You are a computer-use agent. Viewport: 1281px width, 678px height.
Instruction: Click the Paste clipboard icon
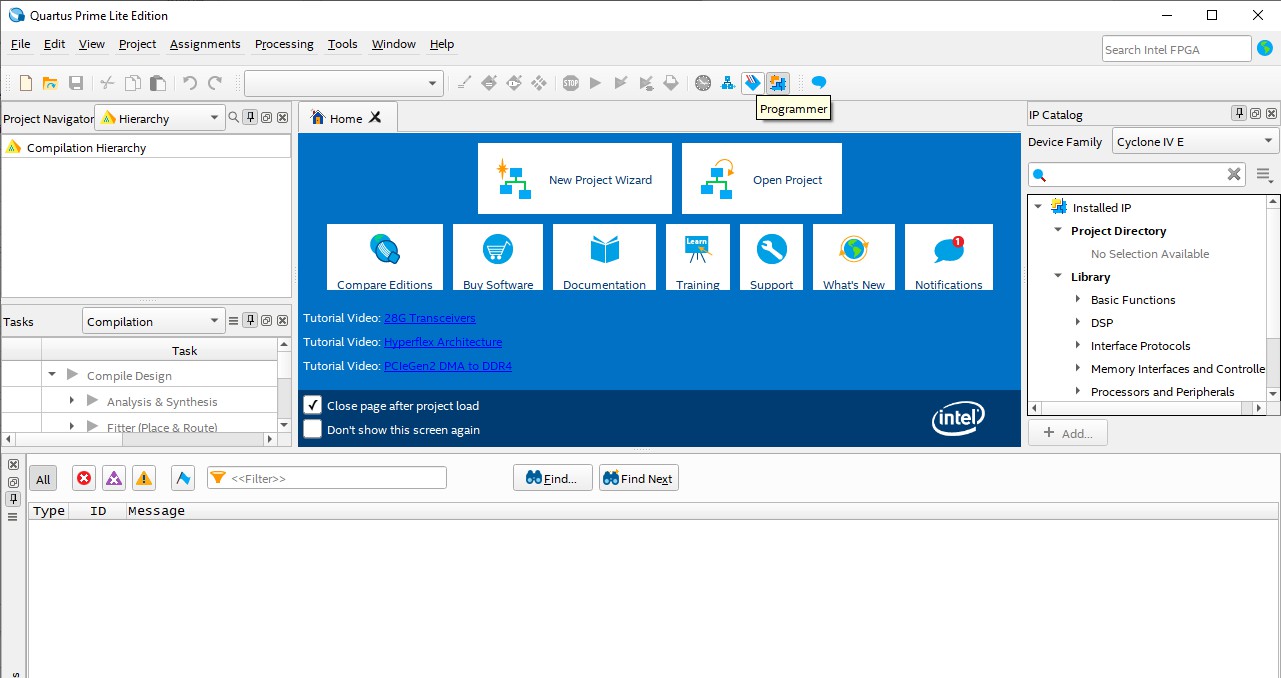coord(157,83)
